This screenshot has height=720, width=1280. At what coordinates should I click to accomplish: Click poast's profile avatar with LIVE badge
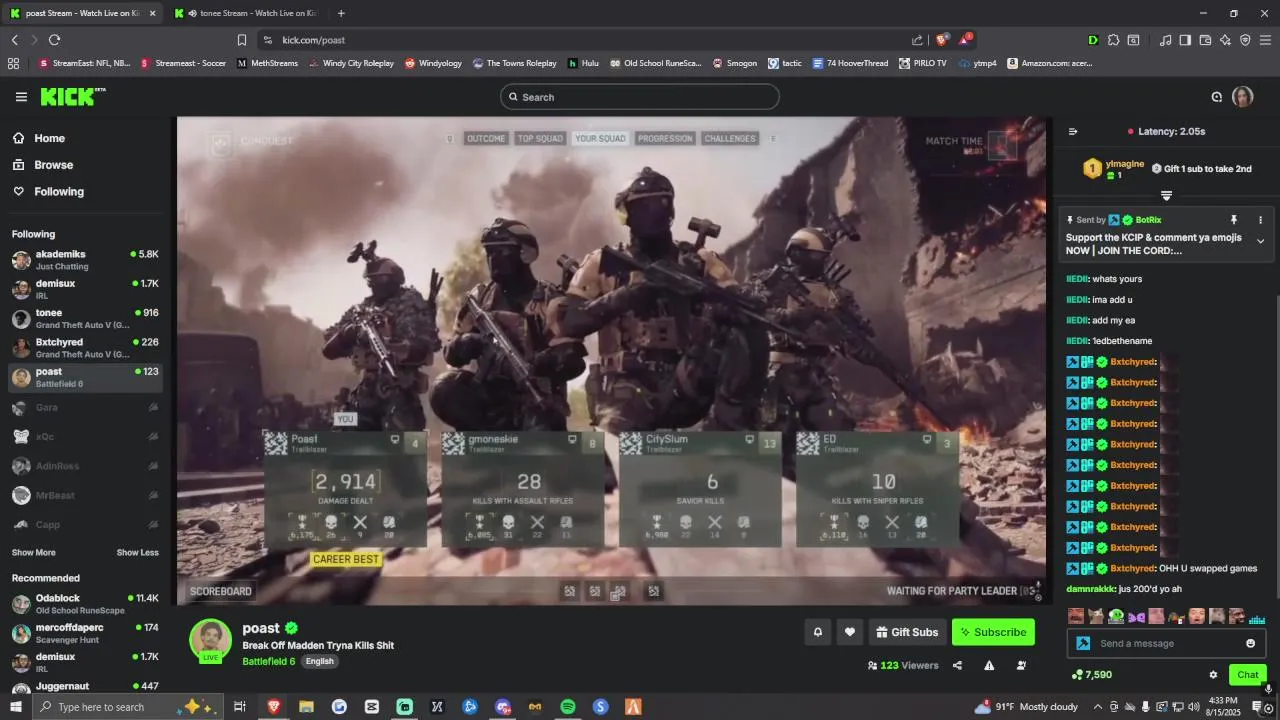coord(210,640)
